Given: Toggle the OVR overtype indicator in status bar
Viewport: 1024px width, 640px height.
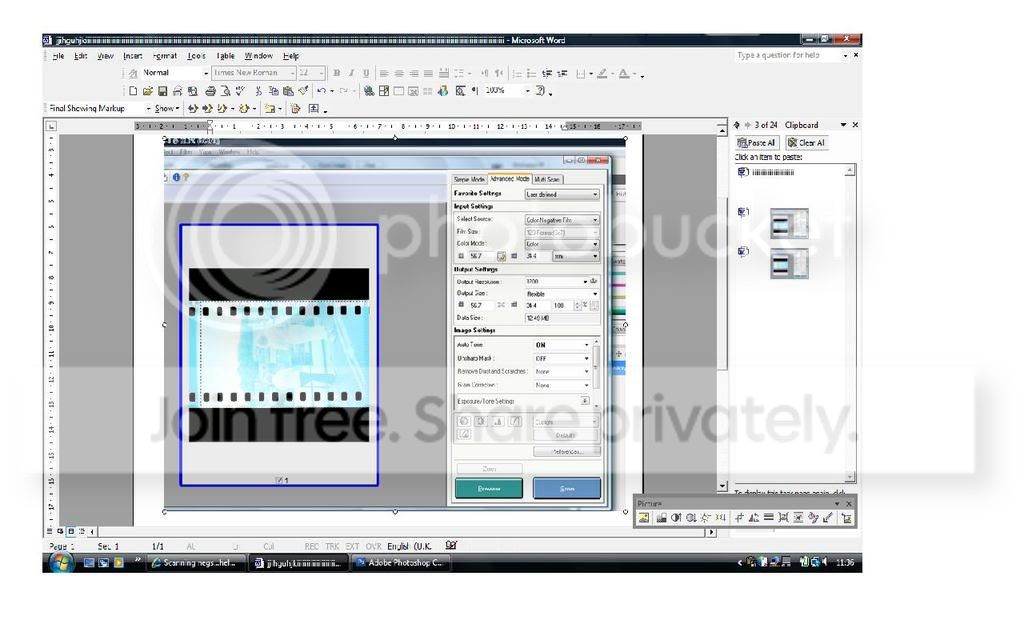Looking at the screenshot, I should (374, 546).
